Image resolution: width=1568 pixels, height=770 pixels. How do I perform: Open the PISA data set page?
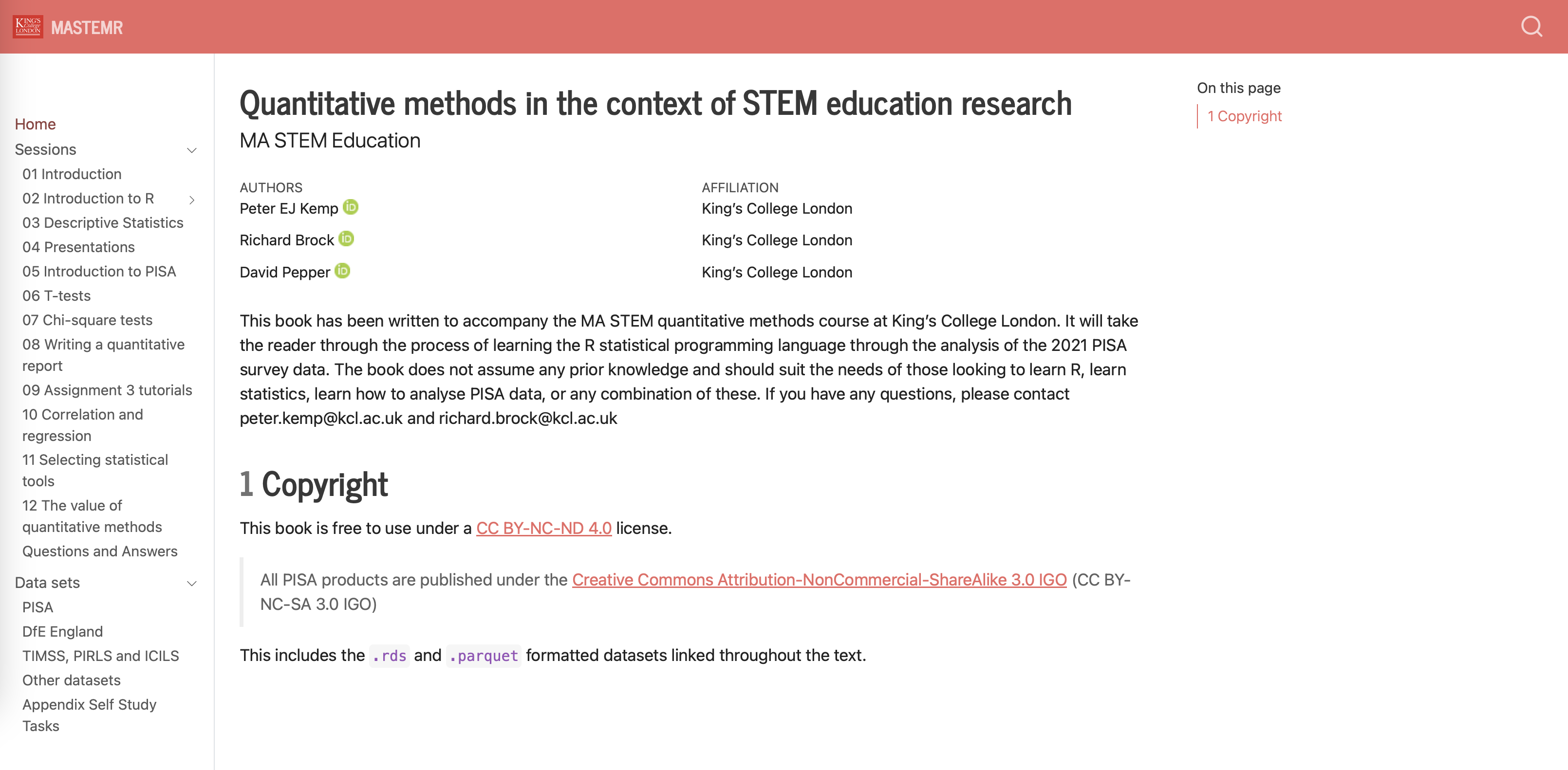click(38, 607)
